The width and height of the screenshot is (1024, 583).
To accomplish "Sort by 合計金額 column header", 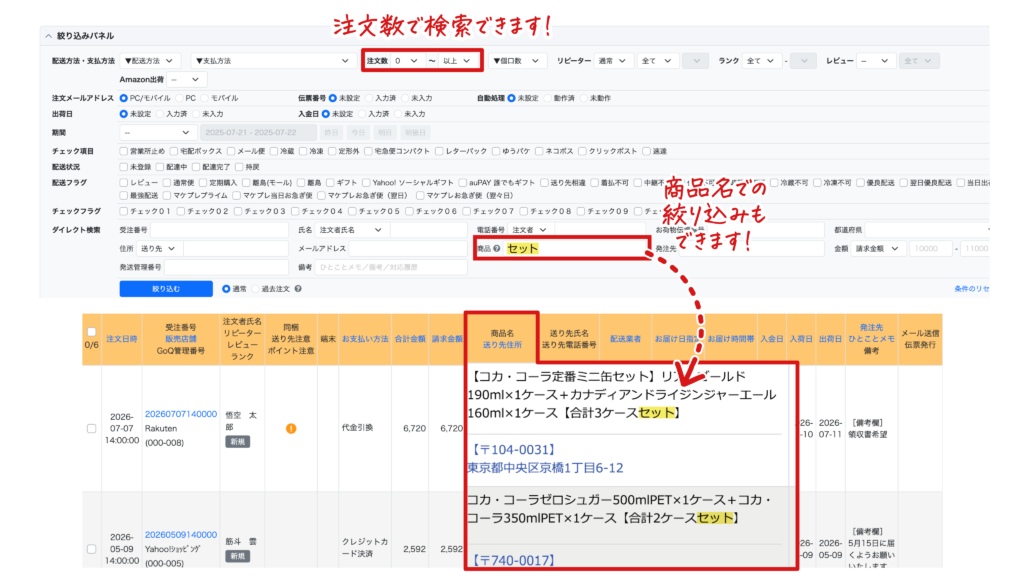I will (x=409, y=339).
